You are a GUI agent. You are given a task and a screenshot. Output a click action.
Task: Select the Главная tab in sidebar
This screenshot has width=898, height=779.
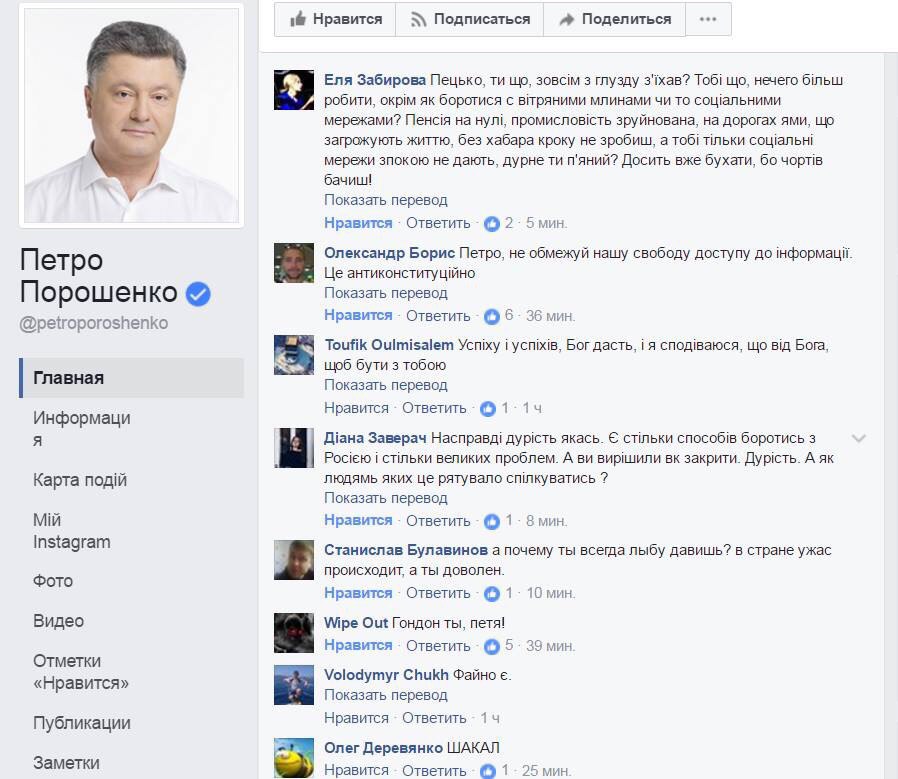click(x=132, y=378)
